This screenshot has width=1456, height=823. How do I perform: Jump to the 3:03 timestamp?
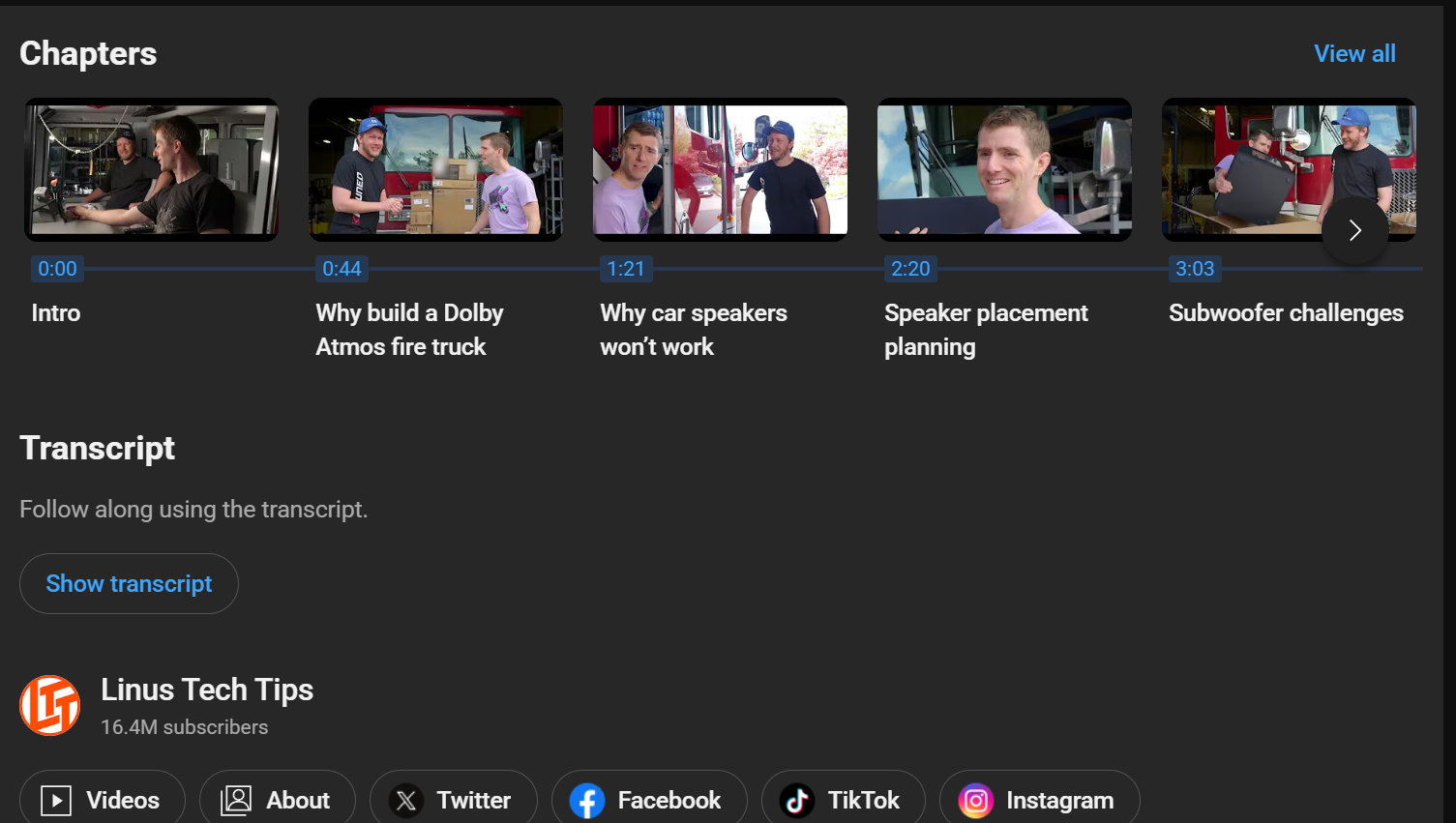click(x=1195, y=269)
